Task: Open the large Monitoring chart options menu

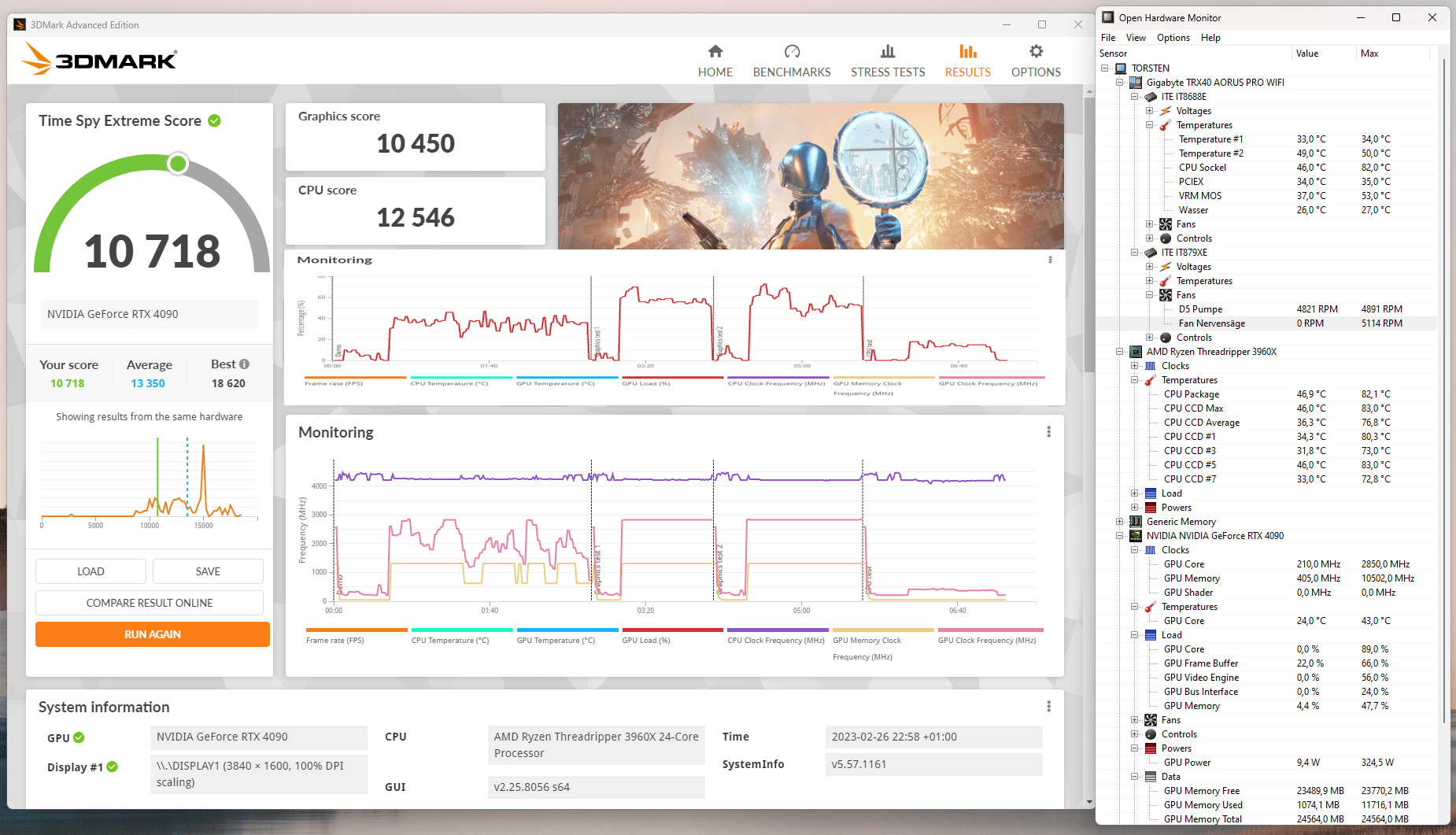Action: coord(1048,432)
